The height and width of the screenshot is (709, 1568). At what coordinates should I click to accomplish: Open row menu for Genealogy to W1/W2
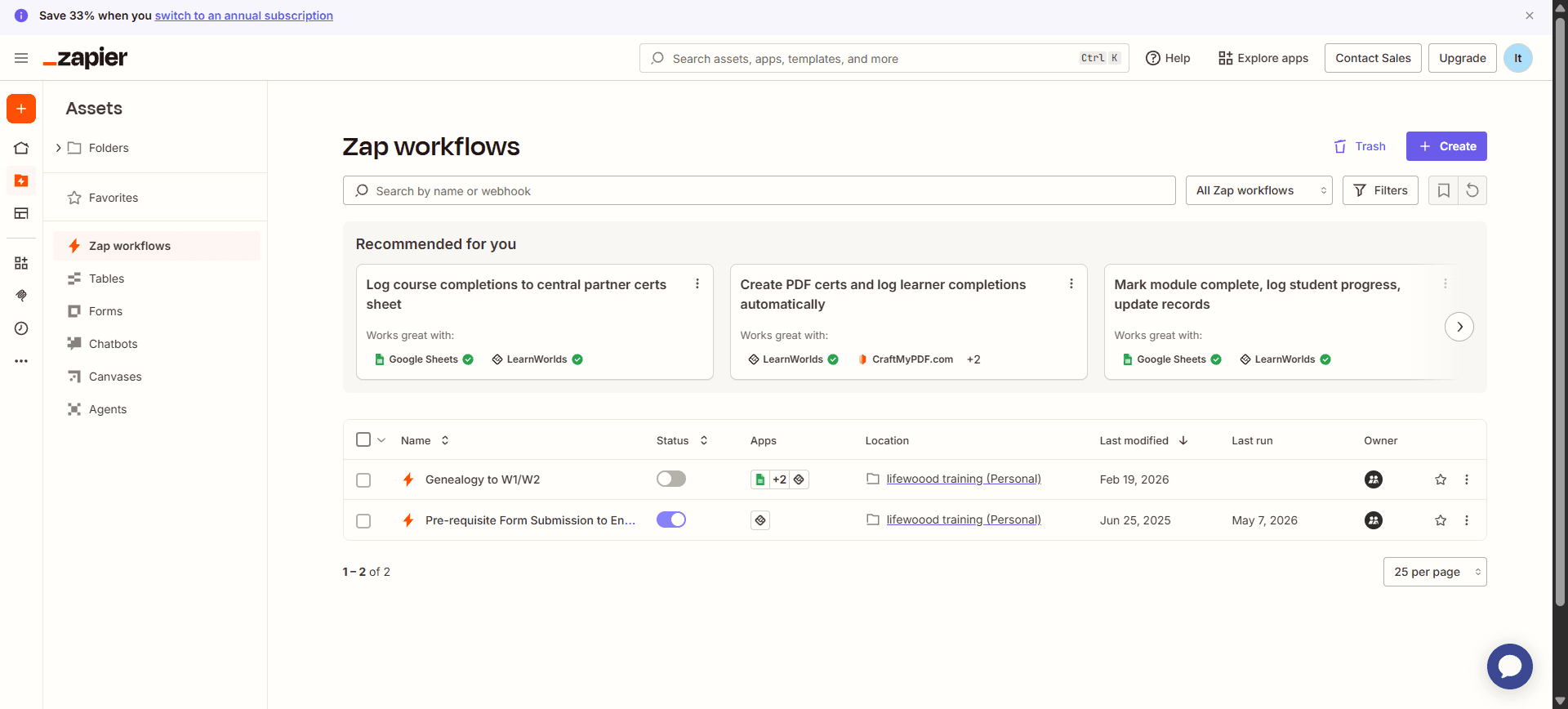(1467, 479)
